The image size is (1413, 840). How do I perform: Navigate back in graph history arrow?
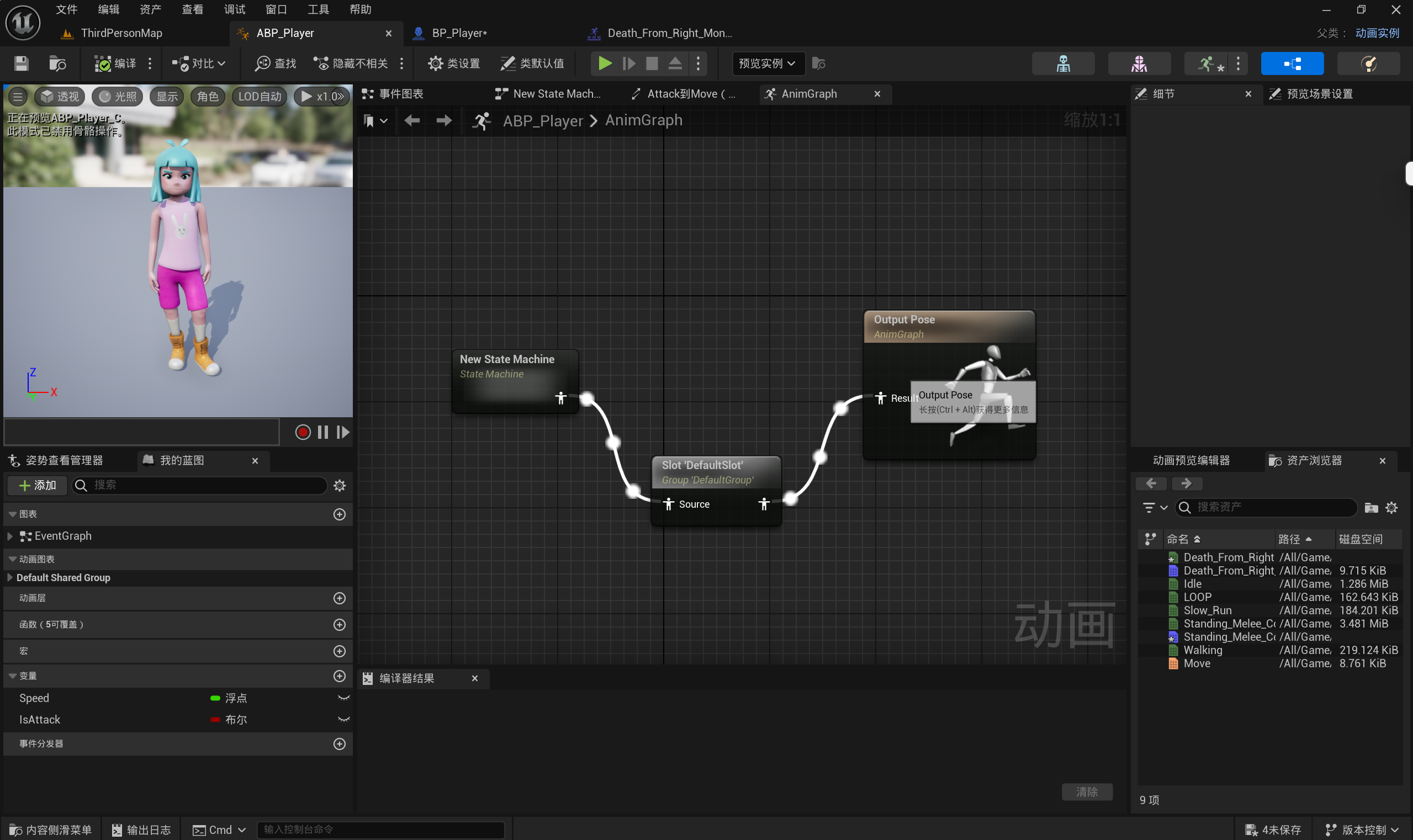(412, 120)
